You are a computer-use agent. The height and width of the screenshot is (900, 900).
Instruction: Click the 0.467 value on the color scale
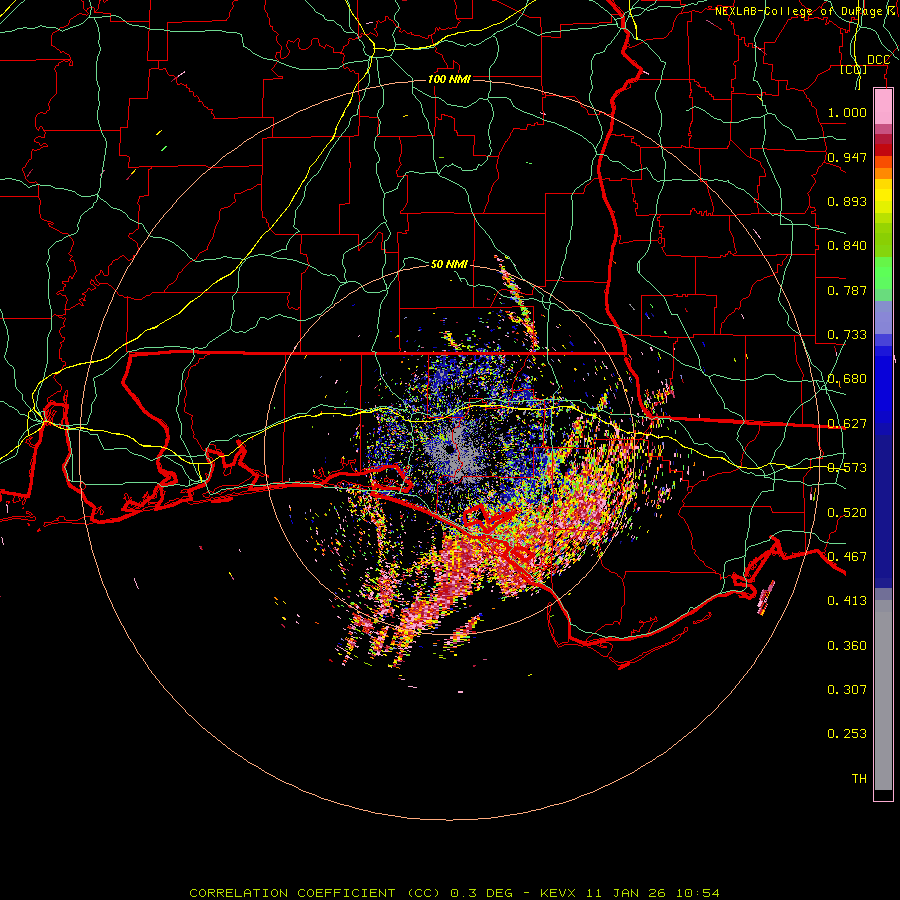847,557
